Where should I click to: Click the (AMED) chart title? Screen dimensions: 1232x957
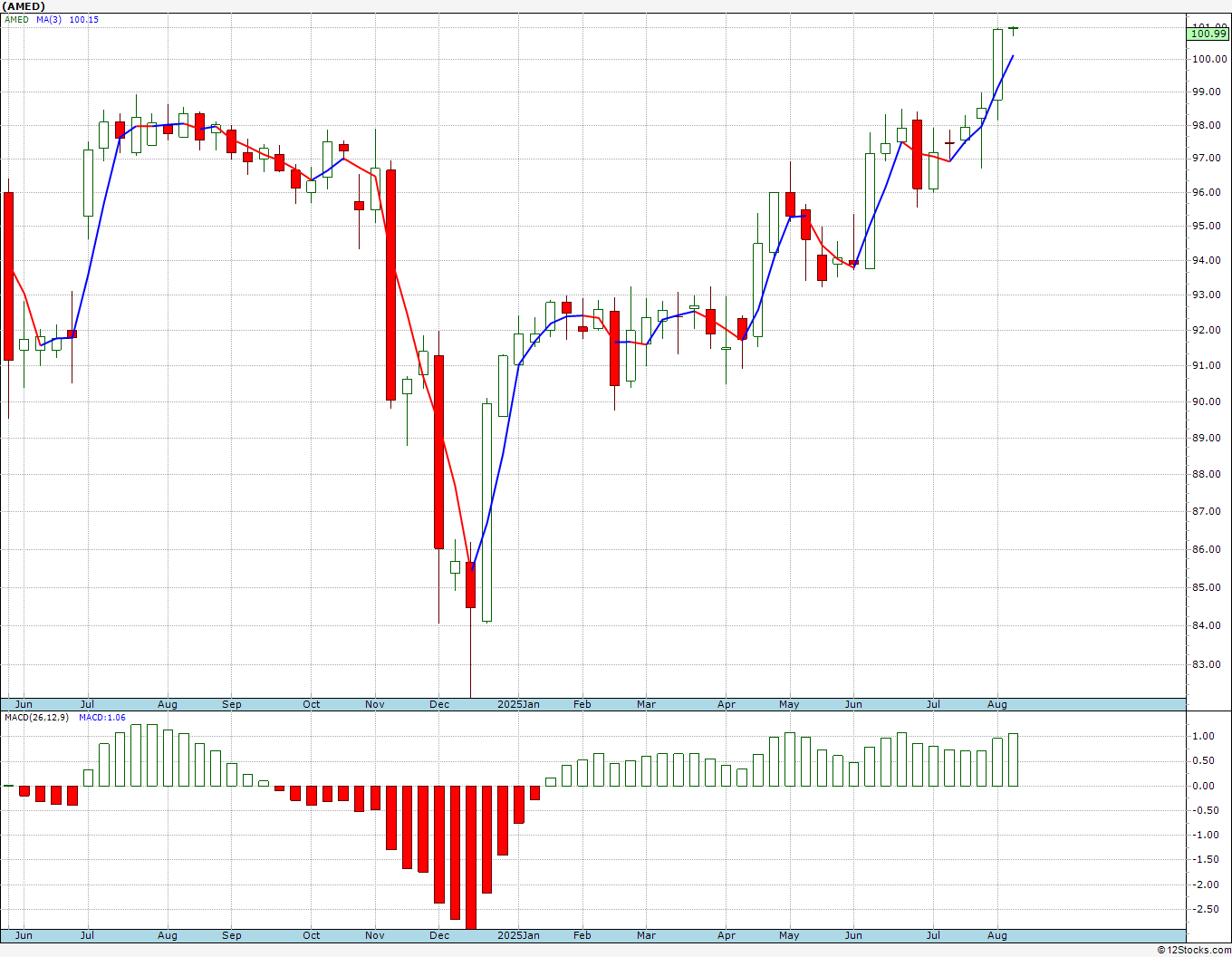[x=24, y=6]
